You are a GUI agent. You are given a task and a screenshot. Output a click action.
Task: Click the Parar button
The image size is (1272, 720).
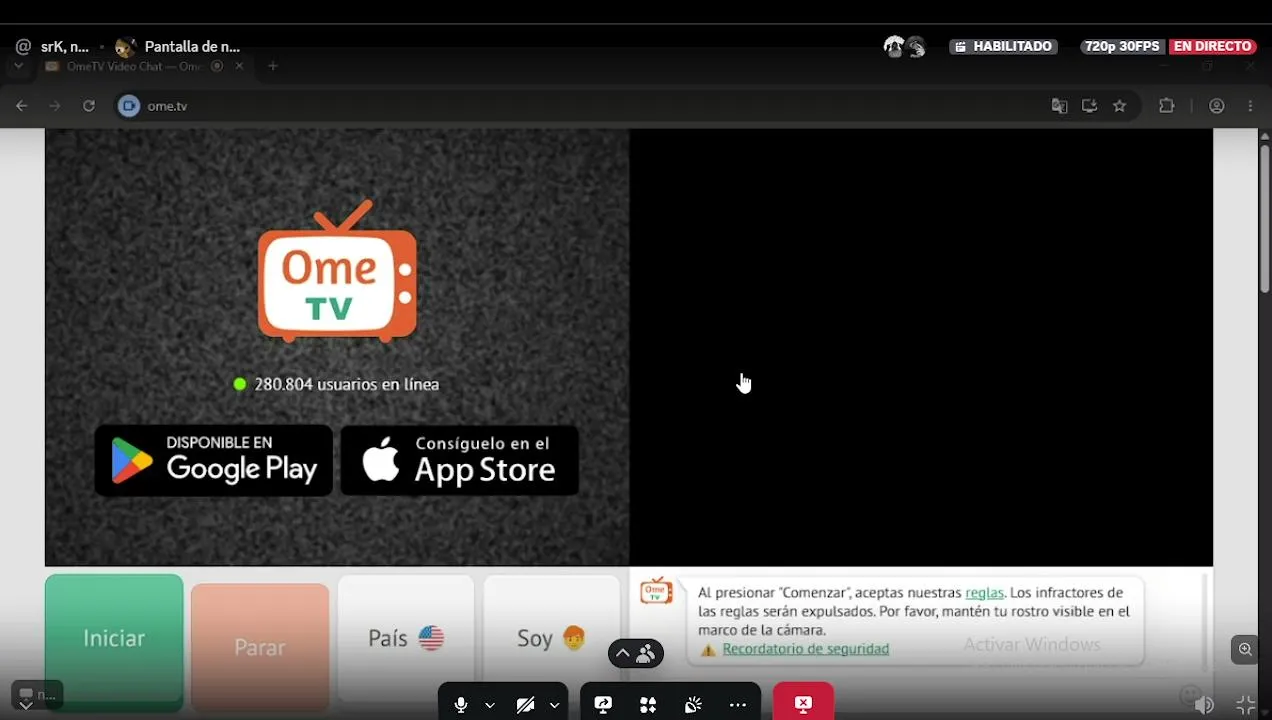[x=260, y=647]
